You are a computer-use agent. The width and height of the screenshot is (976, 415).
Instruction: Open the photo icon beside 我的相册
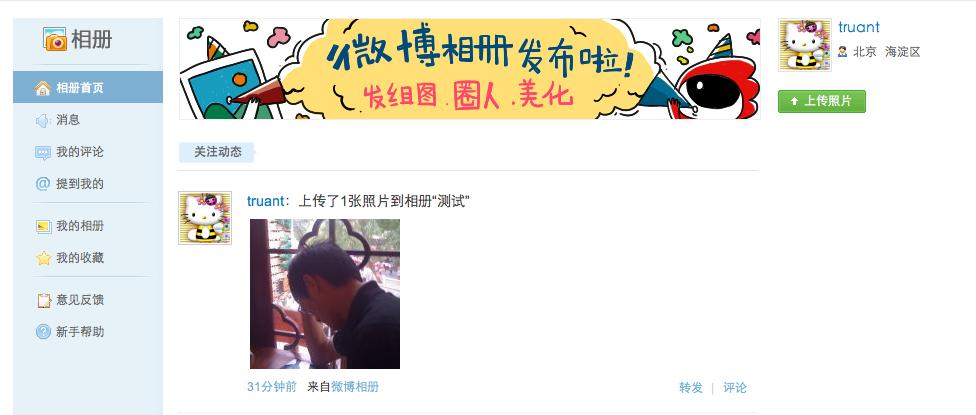click(43, 226)
